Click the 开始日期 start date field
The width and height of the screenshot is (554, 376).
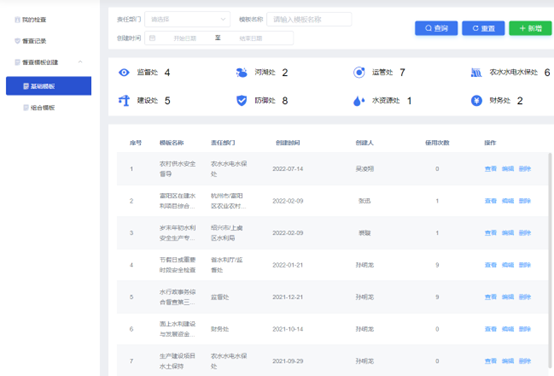pos(185,38)
